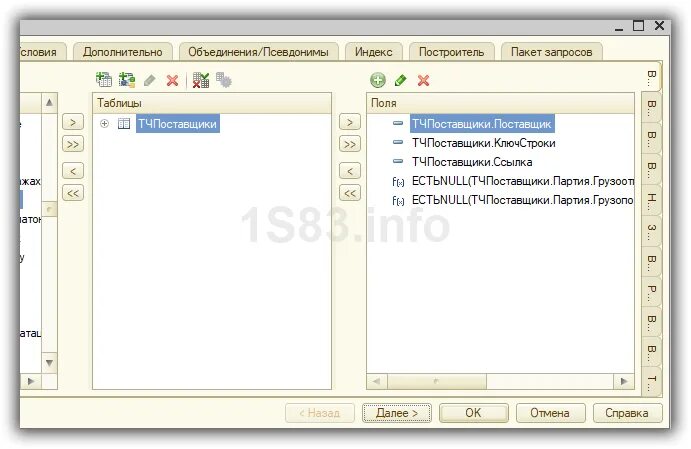
Task: Select ТЧПоставщики in the Таблицы list
Action: pyautogui.click(x=178, y=124)
